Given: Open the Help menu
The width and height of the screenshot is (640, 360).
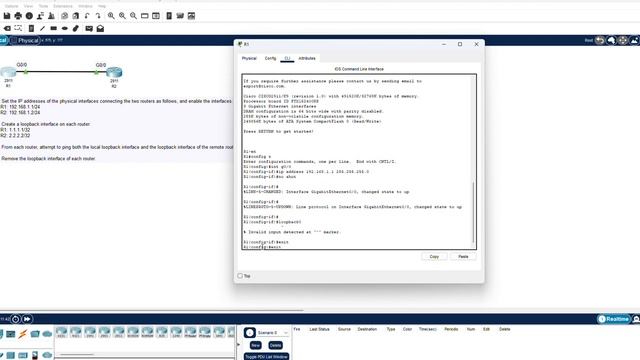Looking at the screenshot, I should (x=102, y=6).
